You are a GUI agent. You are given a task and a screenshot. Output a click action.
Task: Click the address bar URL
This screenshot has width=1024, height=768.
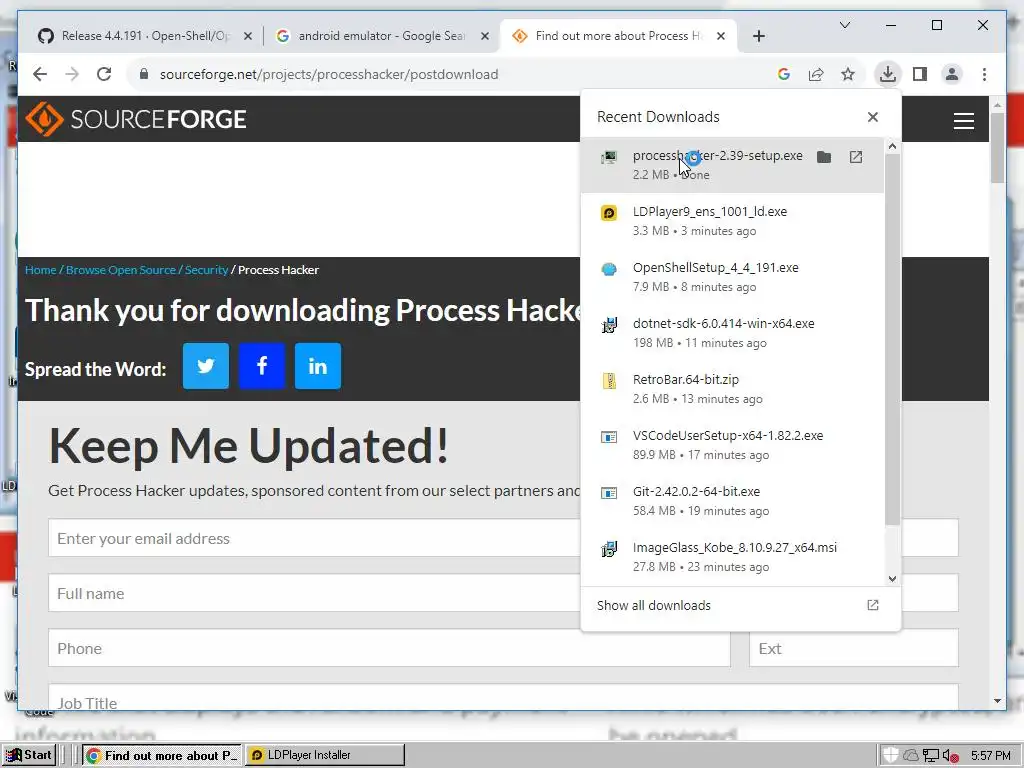click(x=329, y=74)
